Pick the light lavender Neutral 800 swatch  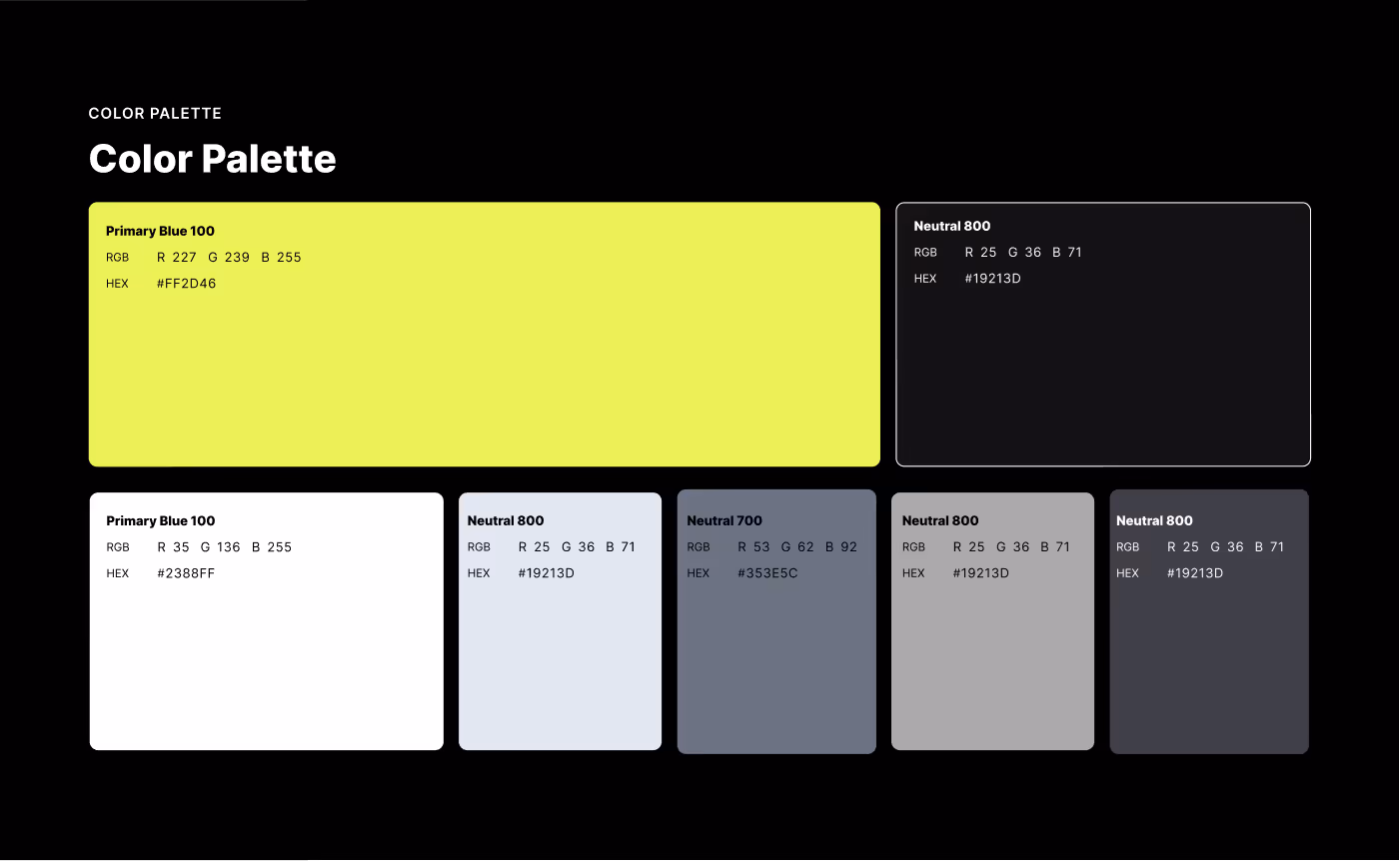coord(560,659)
